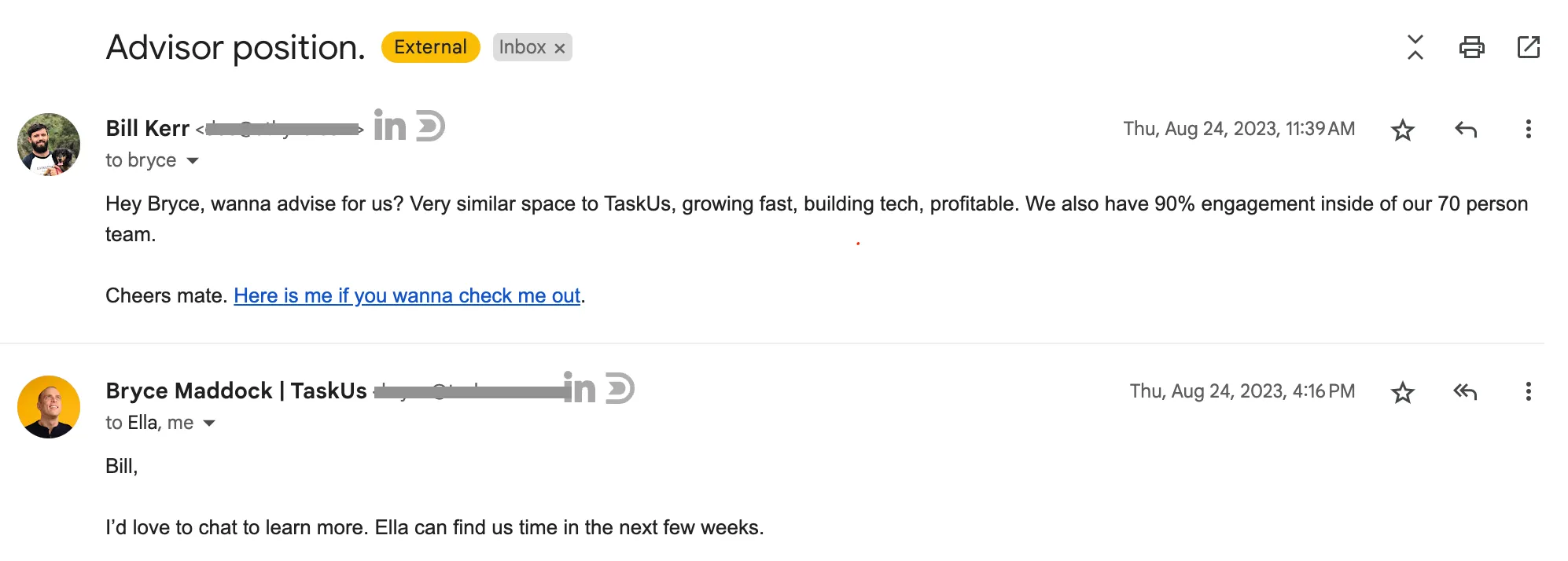The width and height of the screenshot is (1568, 561).
Task: Click the D icon beside Bill Kerr
Action: (430, 126)
